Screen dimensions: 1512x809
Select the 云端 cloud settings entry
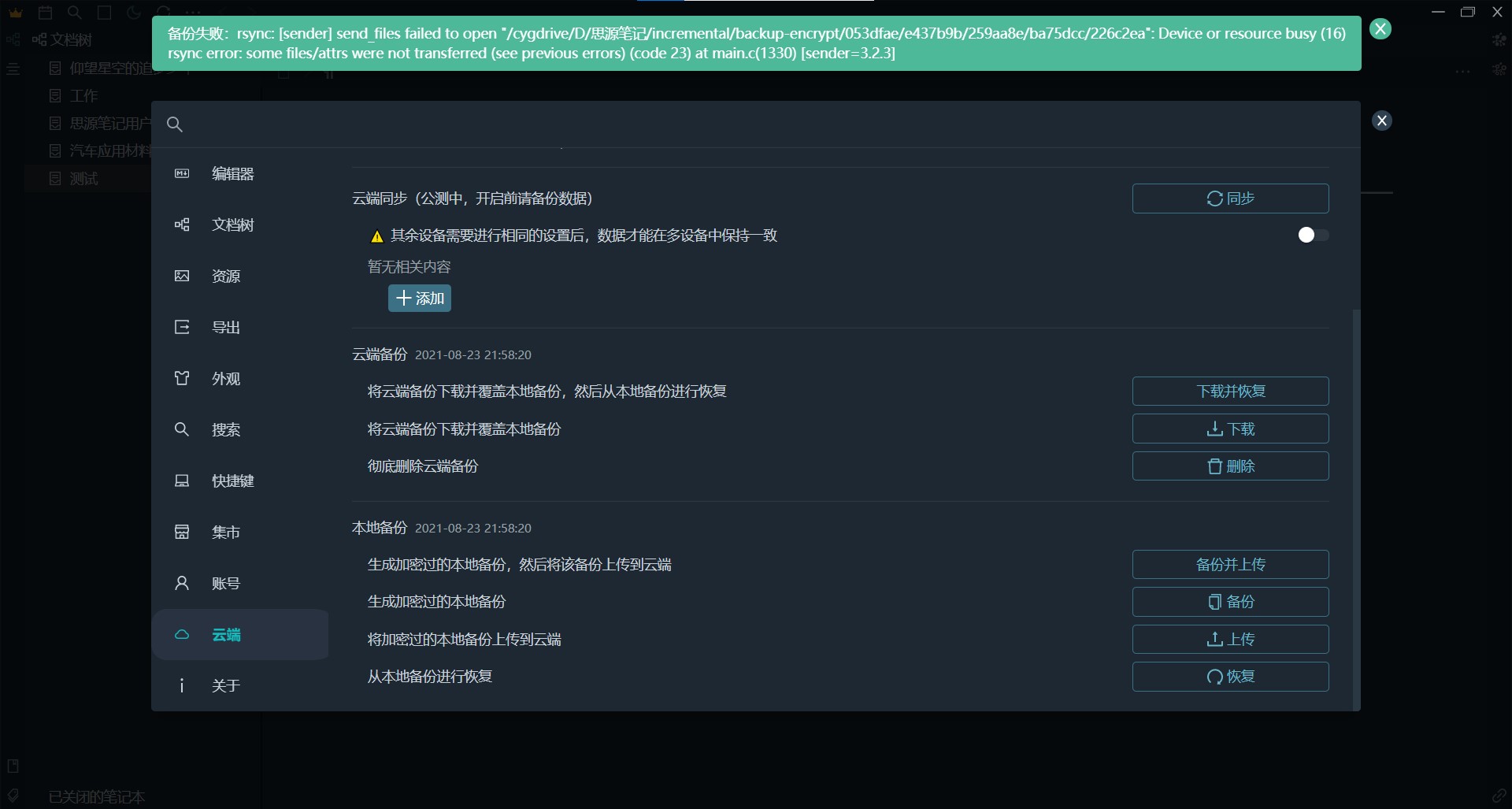pos(227,634)
